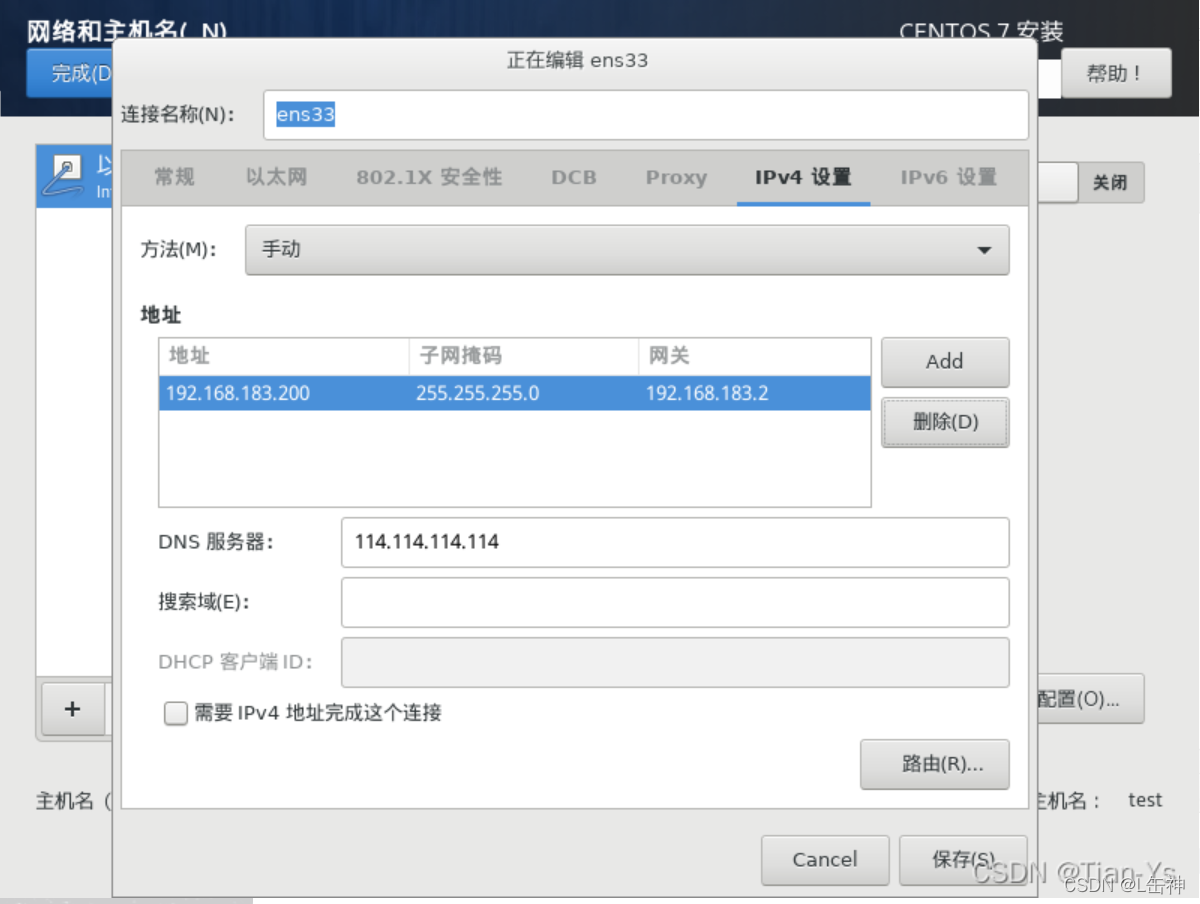Click the 完成(D) button in the installer window
Viewport: 1200px width, 904px height.
pyautogui.click(x=70, y=73)
